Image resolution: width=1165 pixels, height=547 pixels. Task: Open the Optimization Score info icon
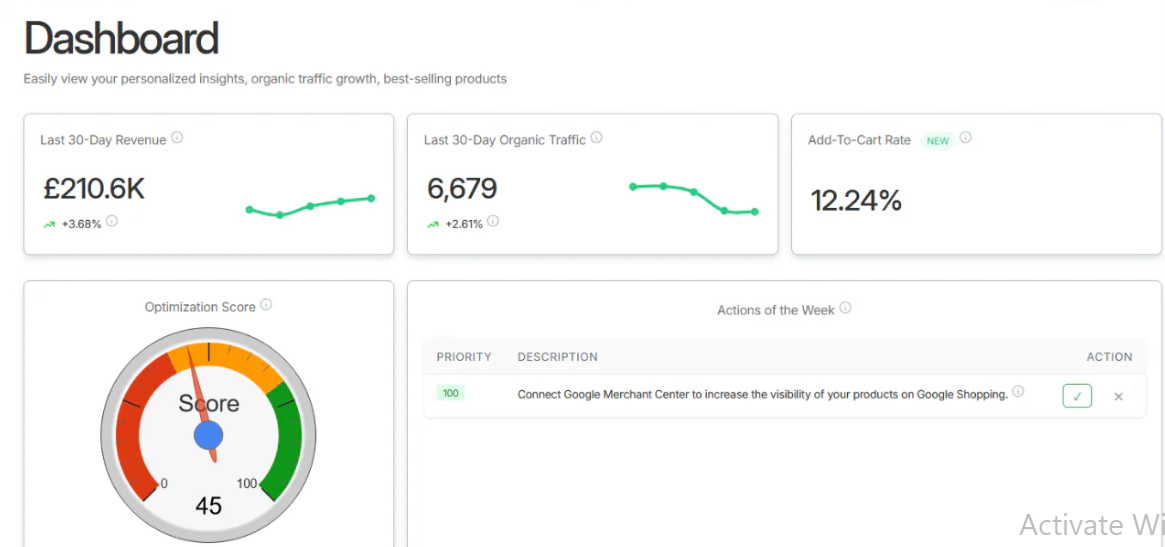coord(266,305)
